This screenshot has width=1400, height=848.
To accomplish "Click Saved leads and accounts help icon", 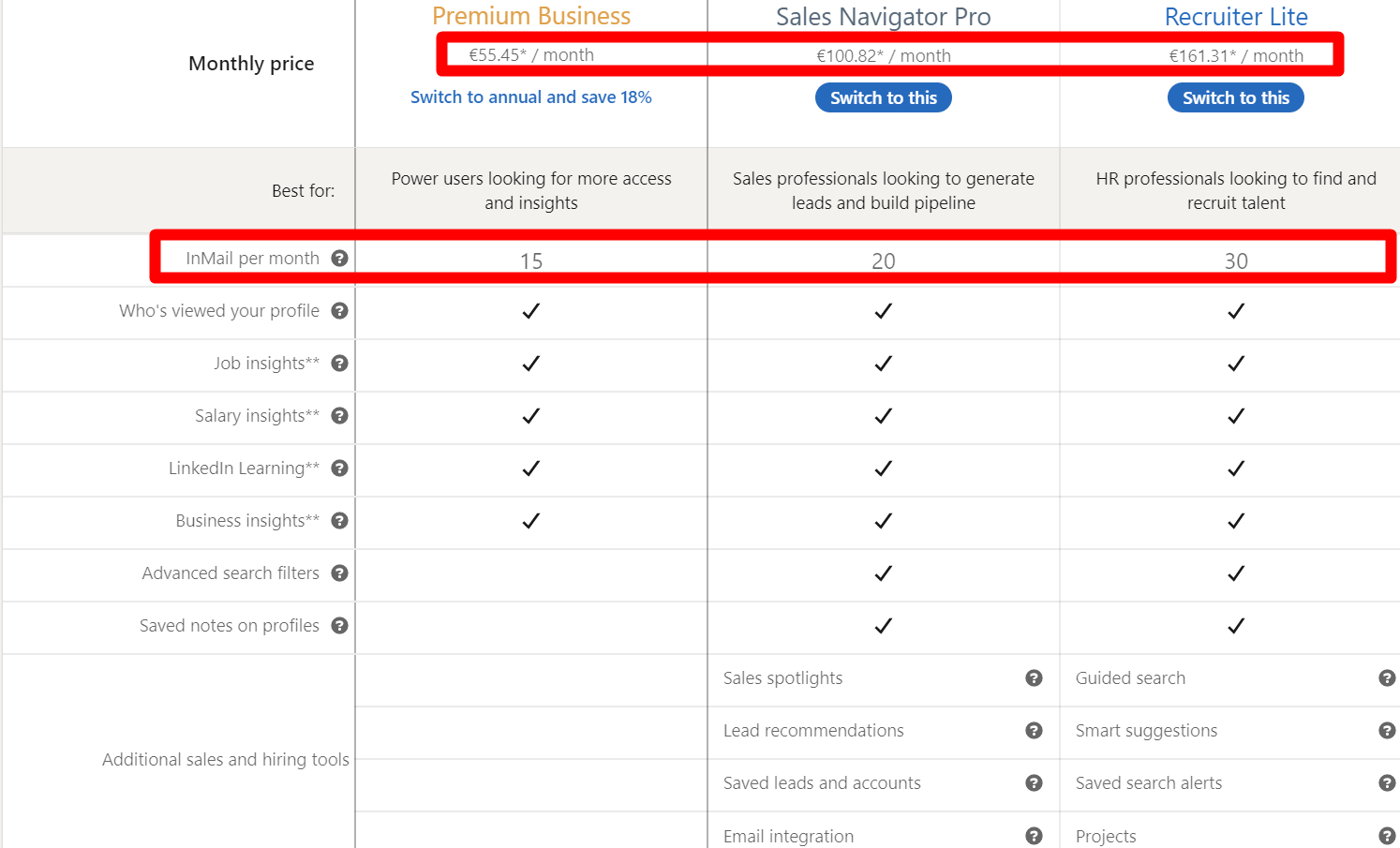I will pos(1035,782).
